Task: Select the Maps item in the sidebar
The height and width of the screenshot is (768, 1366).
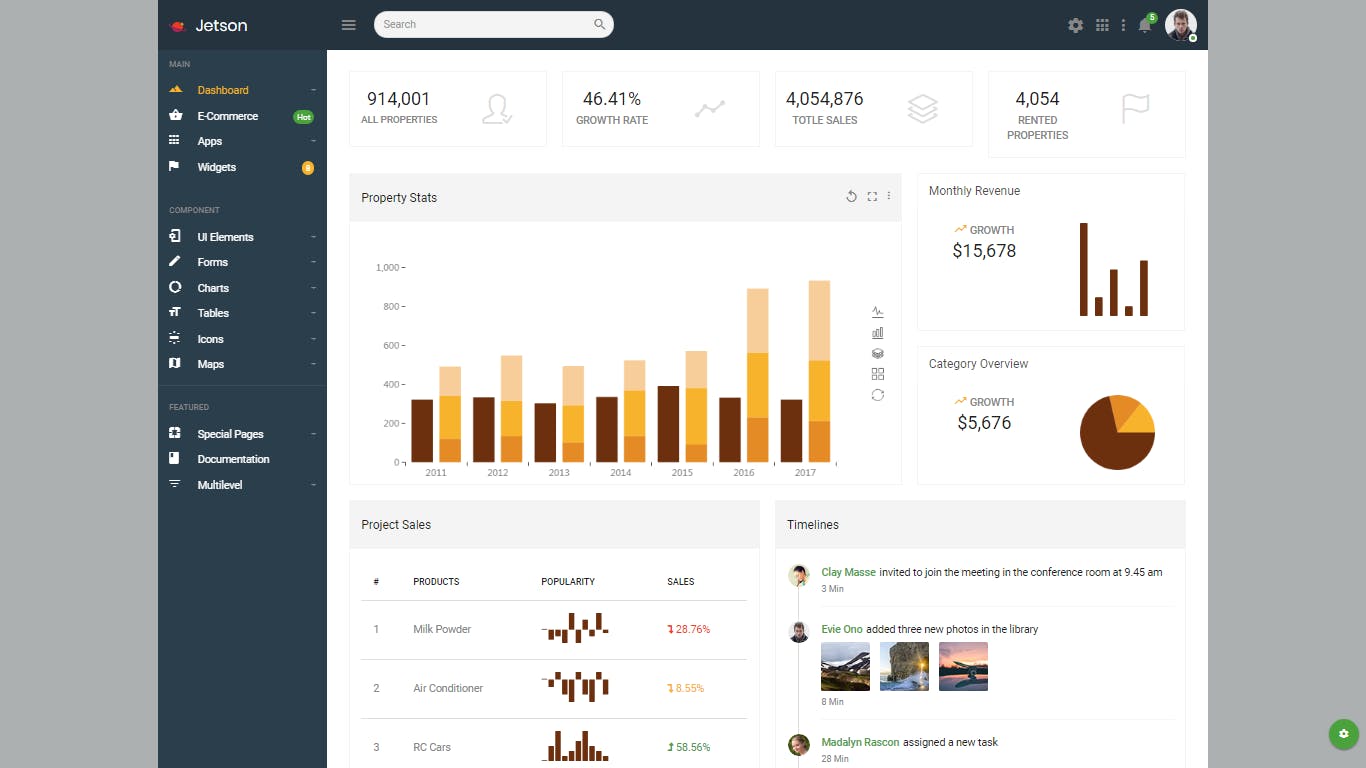Action: [210, 364]
